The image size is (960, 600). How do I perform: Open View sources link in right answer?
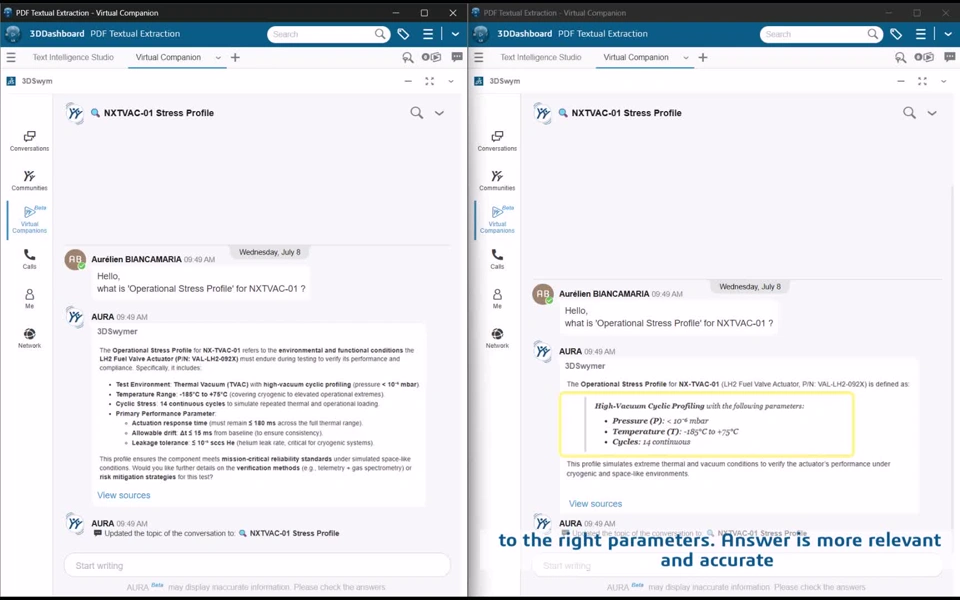pos(595,504)
